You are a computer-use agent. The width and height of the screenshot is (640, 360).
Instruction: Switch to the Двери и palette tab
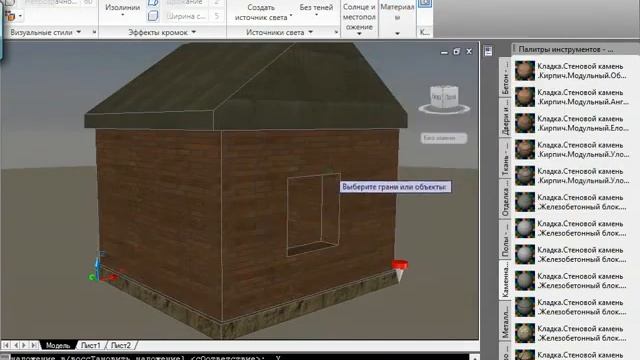point(505,118)
